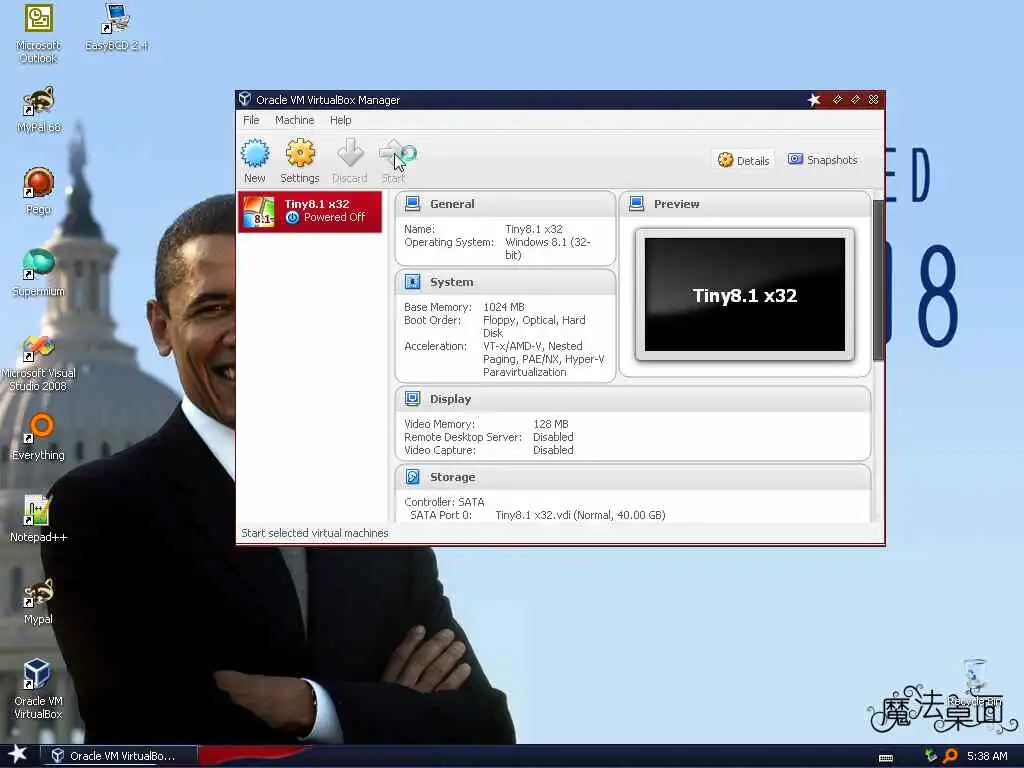Viewport: 1024px width, 768px height.
Task: Click the Storage section header
Action: pyautogui.click(x=633, y=477)
